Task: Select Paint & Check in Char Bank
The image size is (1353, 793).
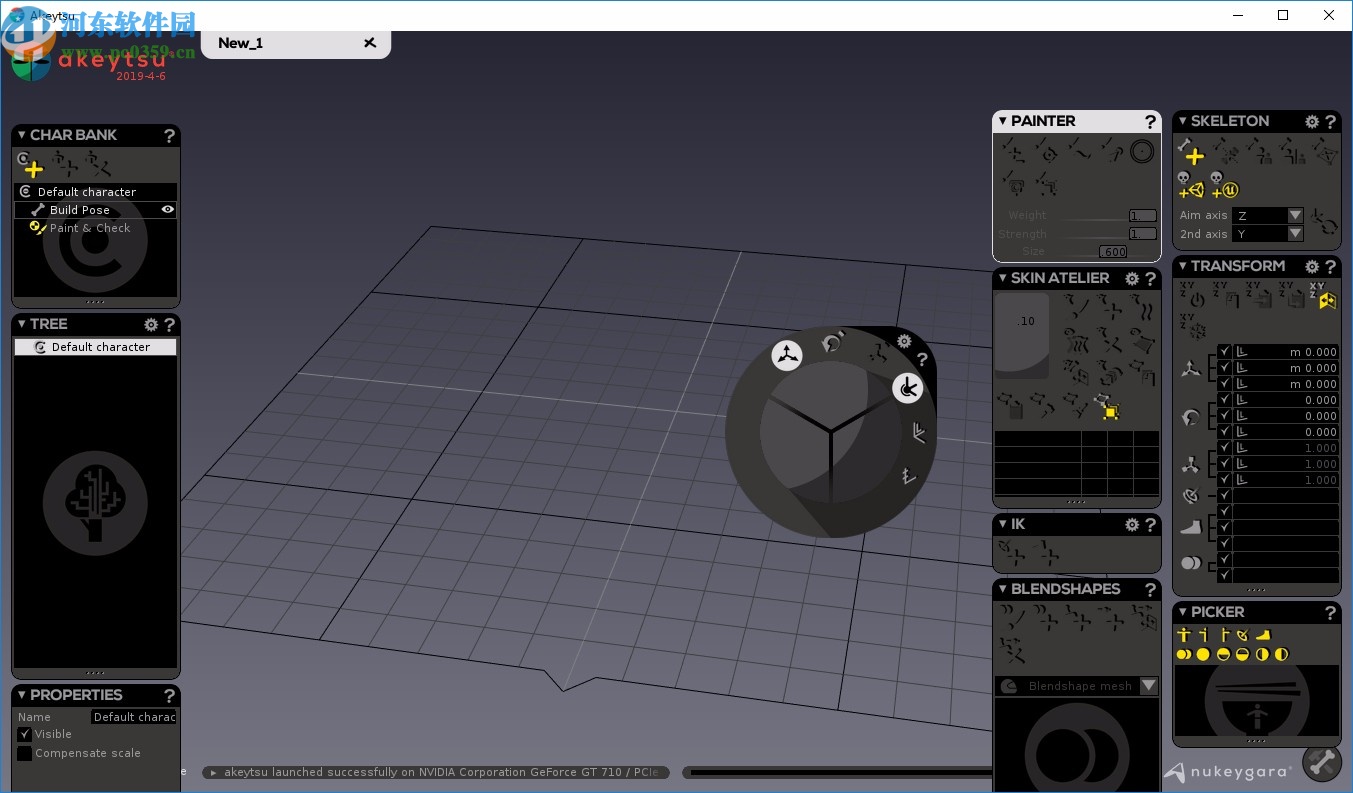Action: click(90, 228)
